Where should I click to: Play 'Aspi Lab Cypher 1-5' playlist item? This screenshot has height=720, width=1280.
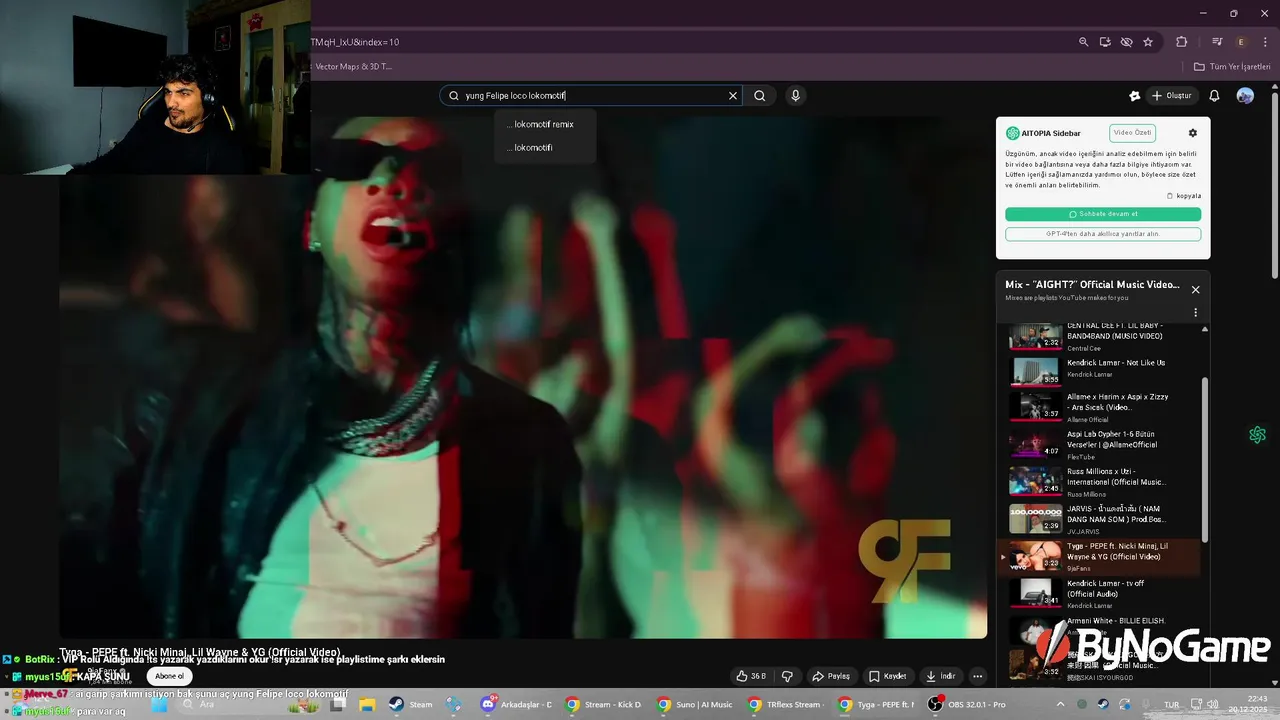[1100, 444]
